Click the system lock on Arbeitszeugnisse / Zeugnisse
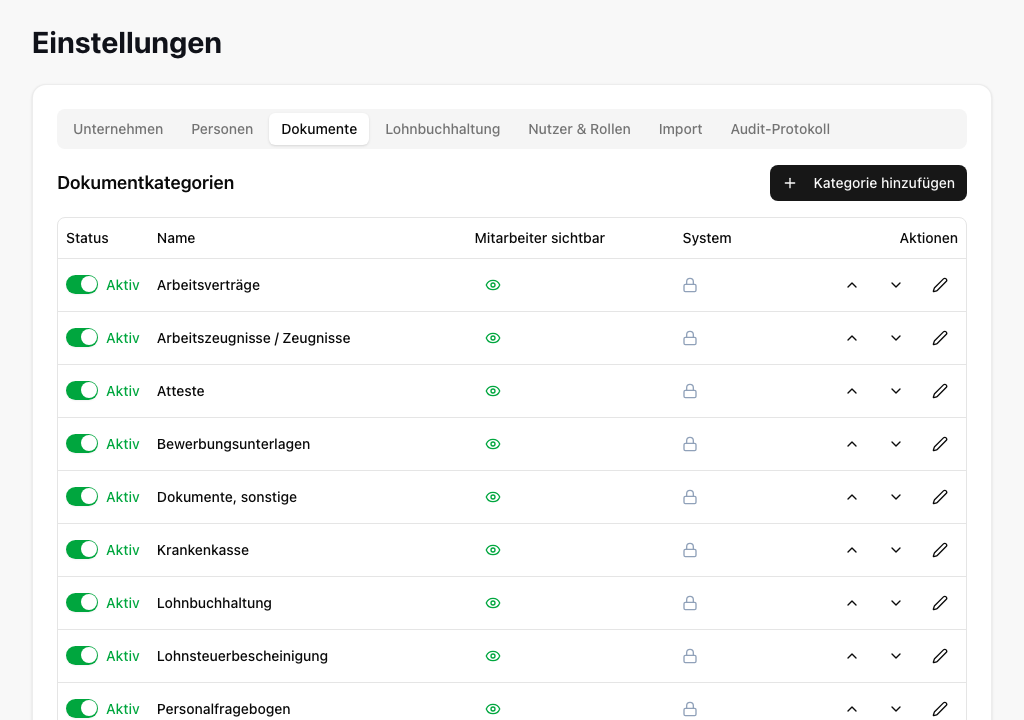 click(x=690, y=338)
